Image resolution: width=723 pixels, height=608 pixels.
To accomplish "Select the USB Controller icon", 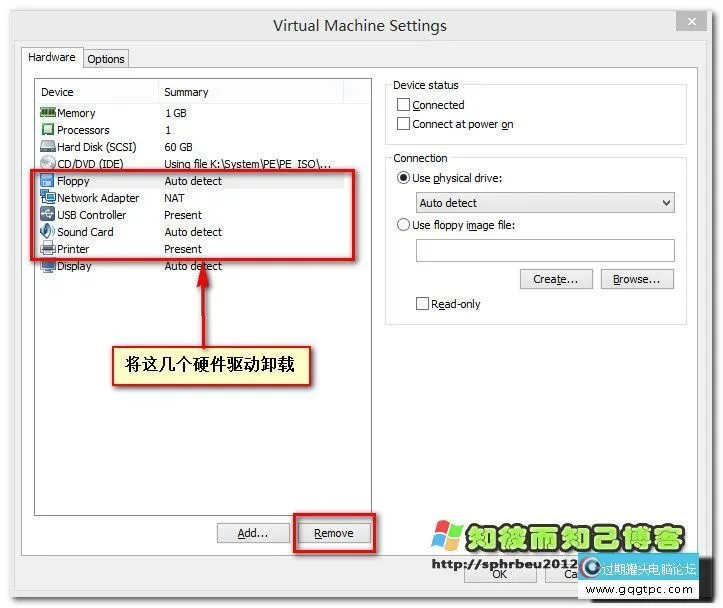I will click(48, 215).
